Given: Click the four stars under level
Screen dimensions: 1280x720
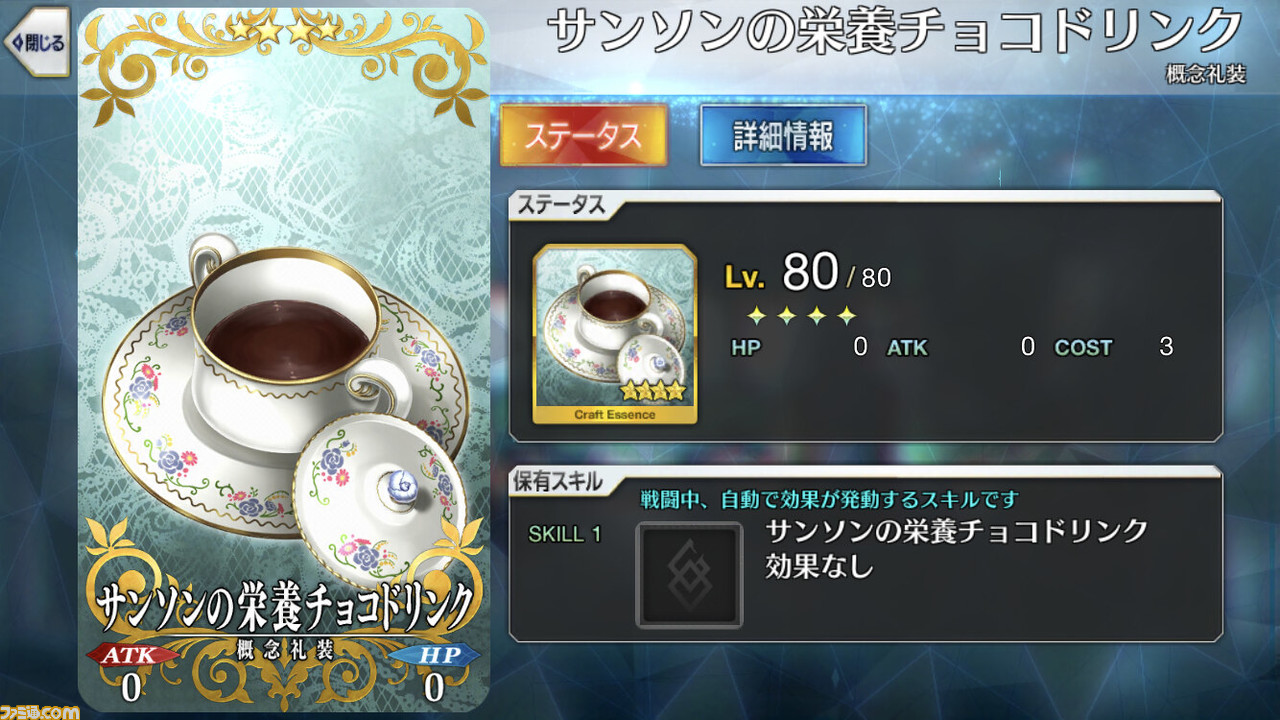Looking at the screenshot, I should click(801, 316).
